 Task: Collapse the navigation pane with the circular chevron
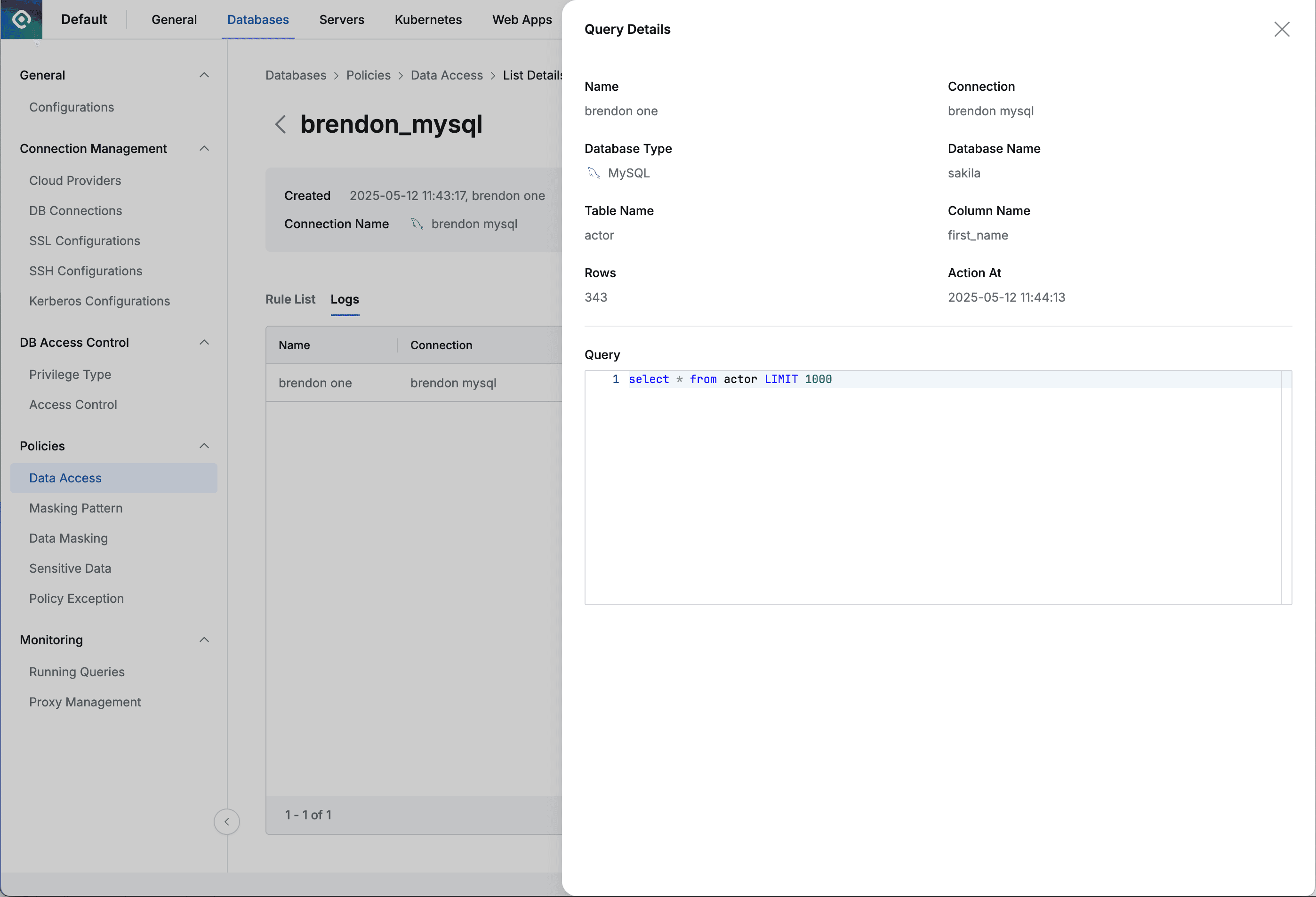[227, 822]
